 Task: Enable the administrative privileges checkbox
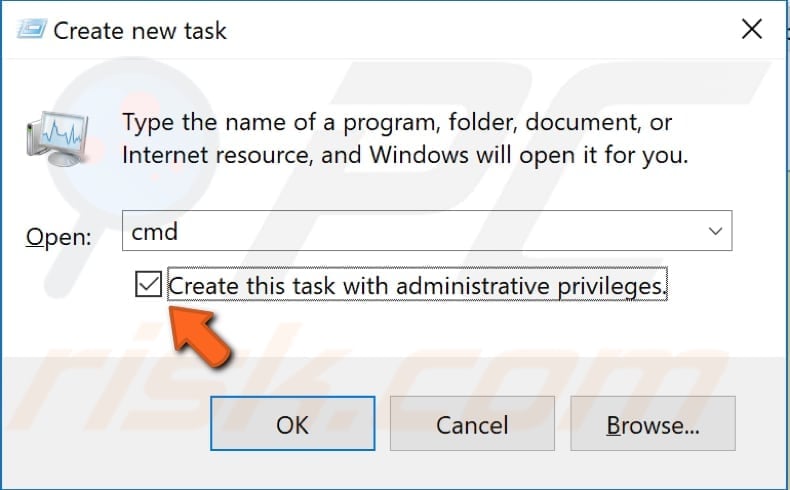click(x=148, y=286)
